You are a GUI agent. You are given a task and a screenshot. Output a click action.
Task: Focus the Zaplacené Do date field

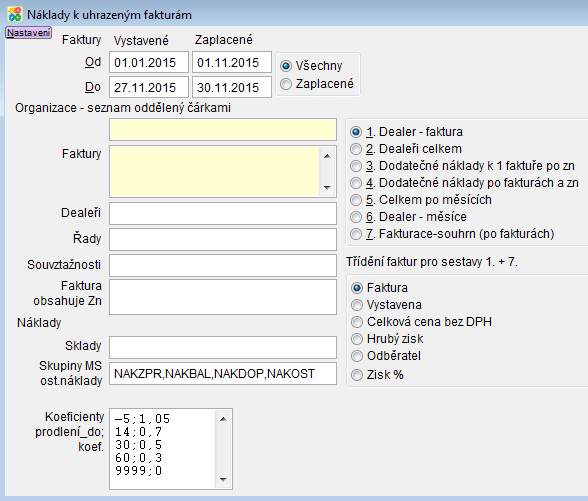pos(232,87)
